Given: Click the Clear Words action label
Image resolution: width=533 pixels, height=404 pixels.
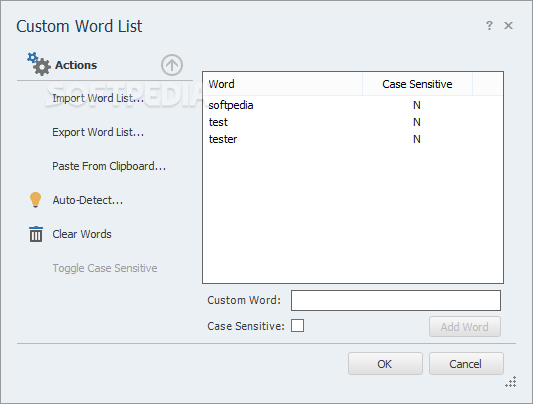Looking at the screenshot, I should click(82, 234).
